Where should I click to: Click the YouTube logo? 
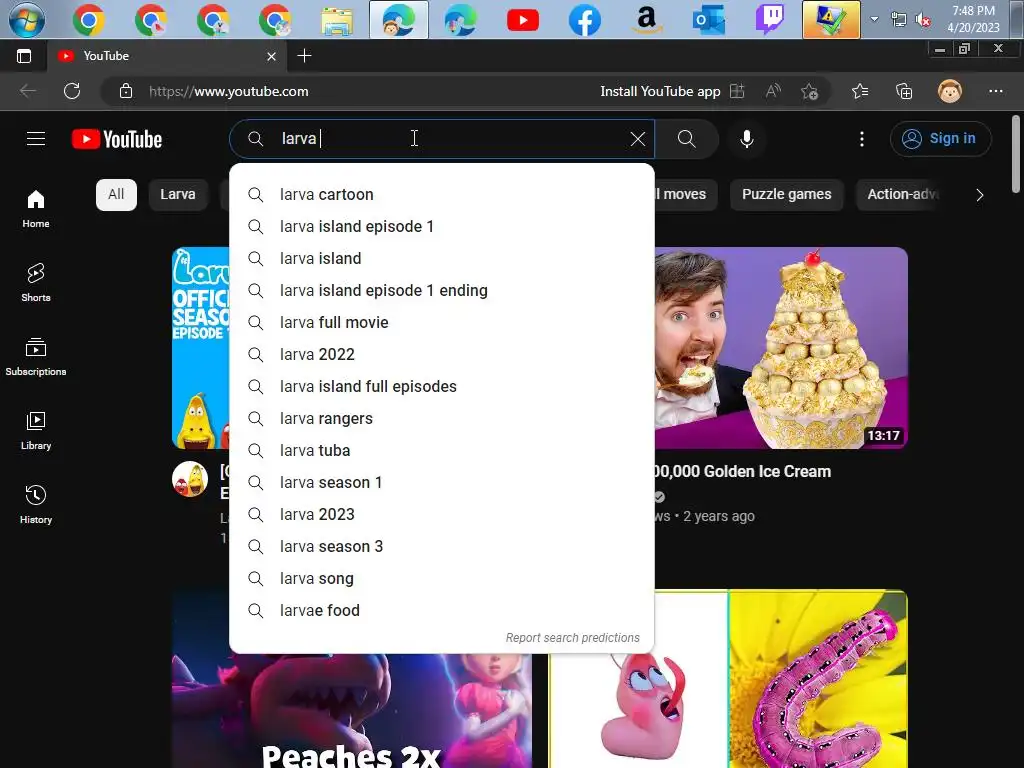click(x=117, y=139)
